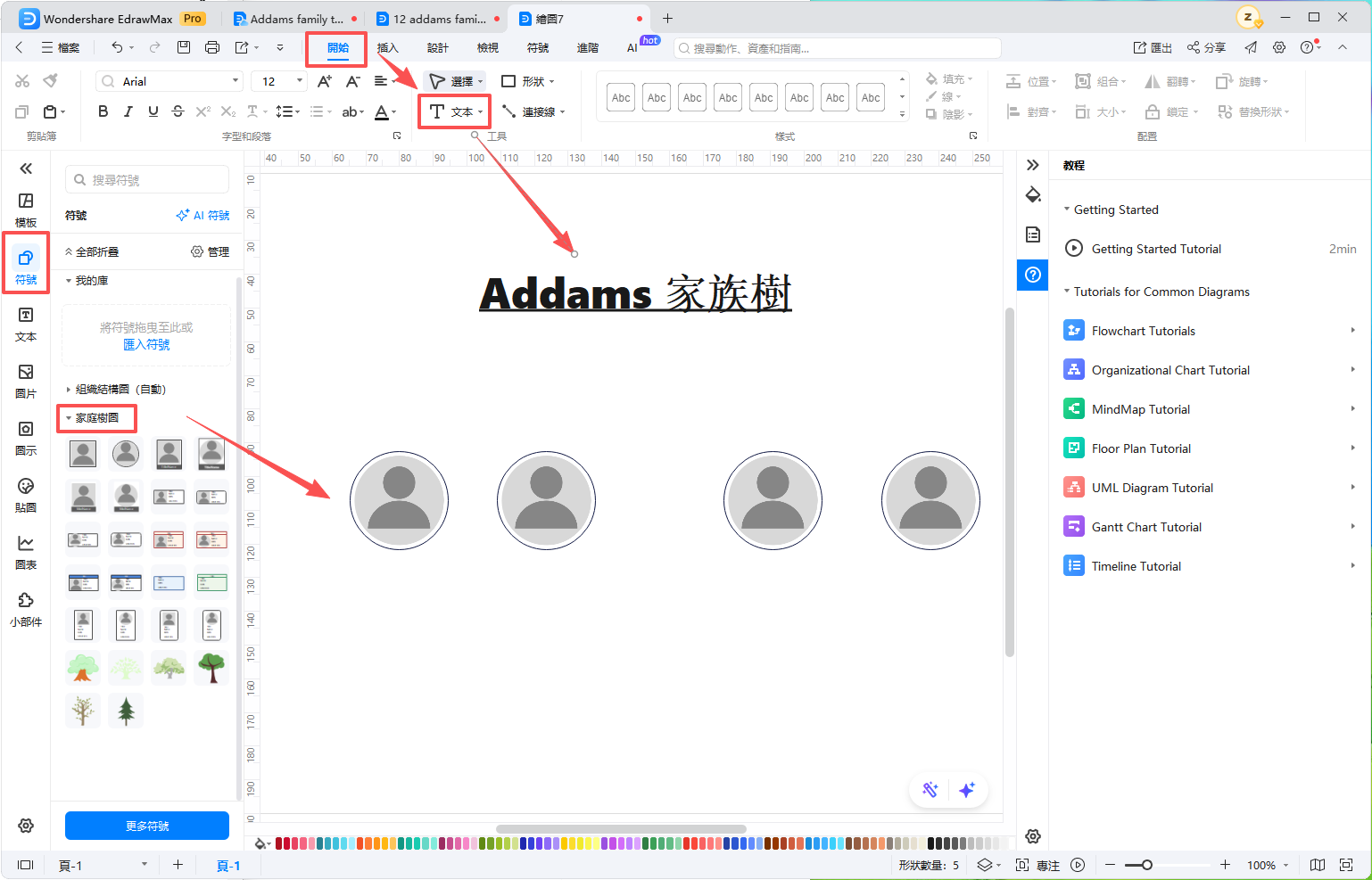The image size is (1372, 880).
Task: Click the Undo arrow icon
Action: pos(117,47)
